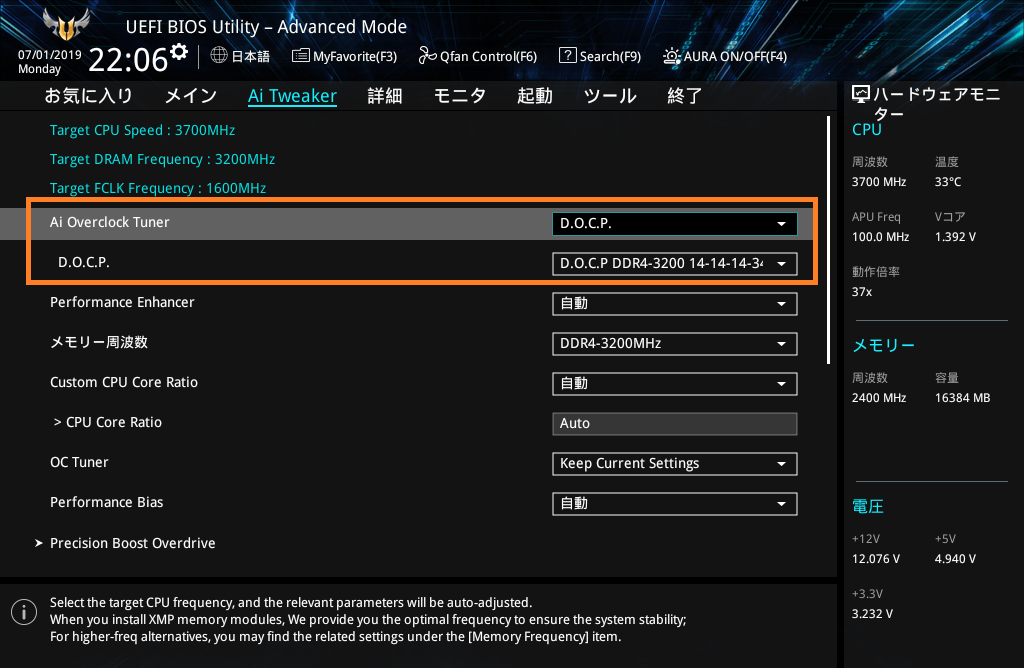
Task: Click the 1.392 V Vコア value
Action: (955, 237)
